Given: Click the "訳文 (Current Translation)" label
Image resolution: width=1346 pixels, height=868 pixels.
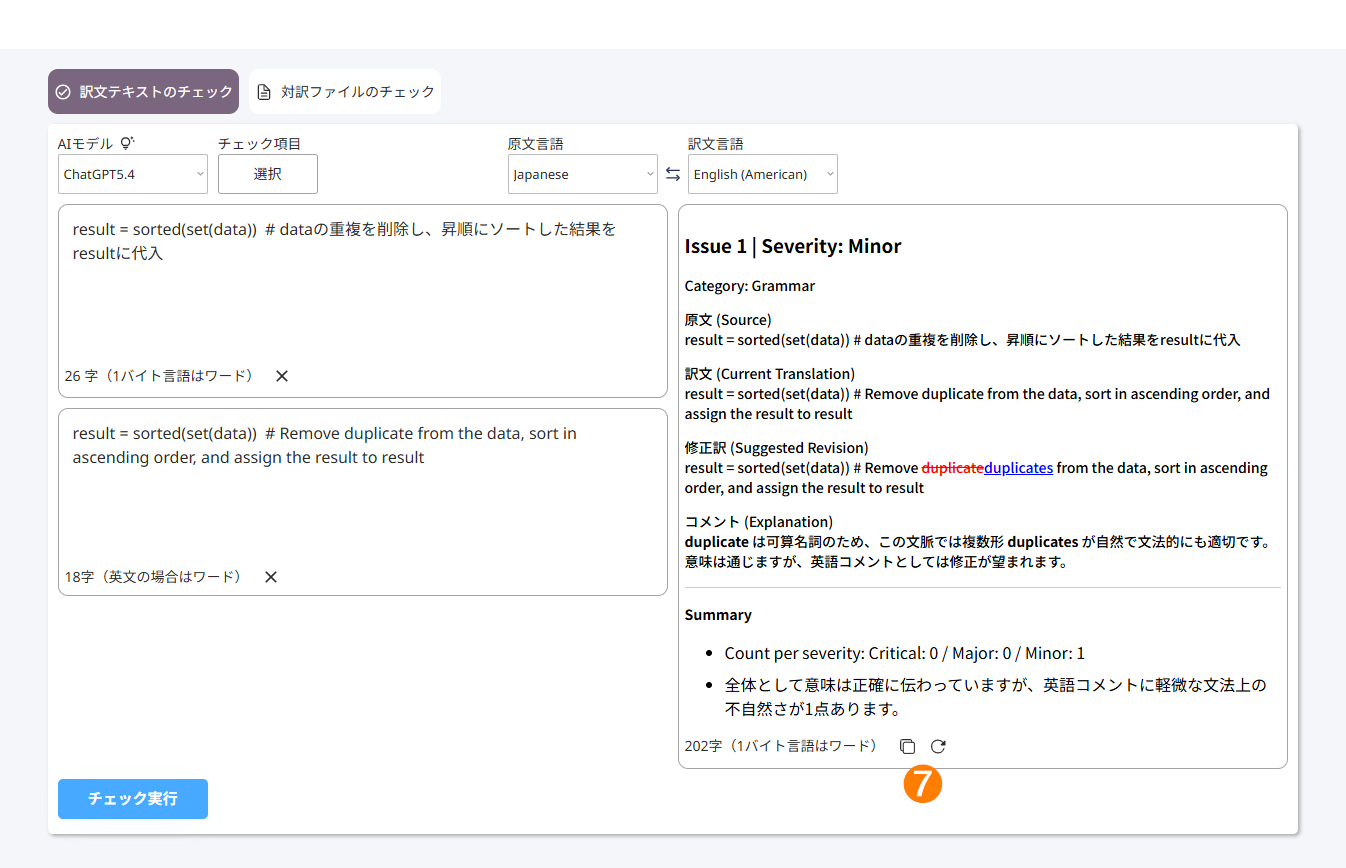Looking at the screenshot, I should [770, 374].
